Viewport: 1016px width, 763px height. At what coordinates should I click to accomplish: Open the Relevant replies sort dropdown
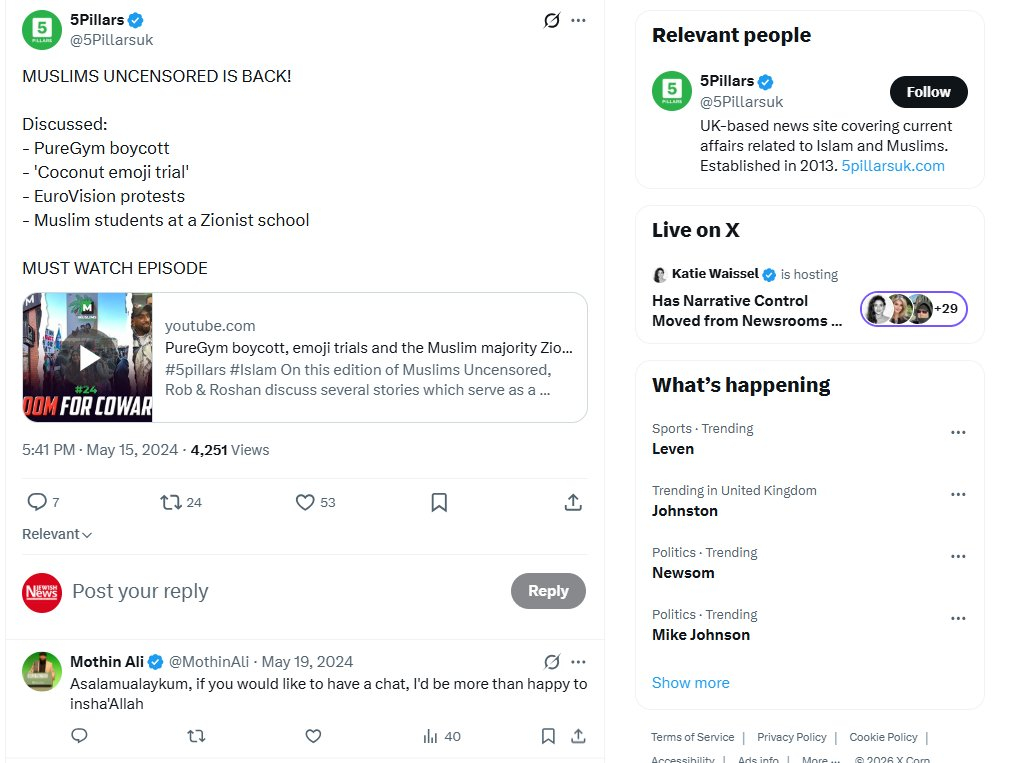tap(57, 534)
